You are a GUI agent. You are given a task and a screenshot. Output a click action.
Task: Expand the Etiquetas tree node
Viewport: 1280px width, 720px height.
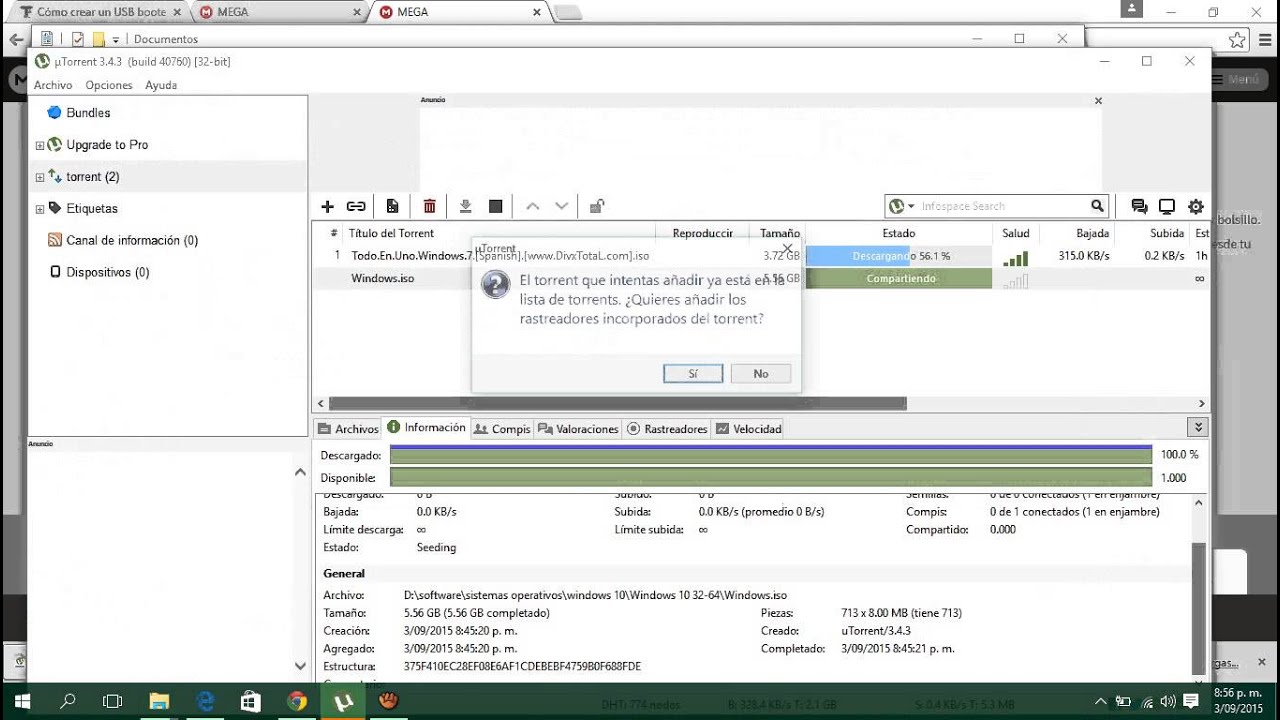click(x=40, y=210)
